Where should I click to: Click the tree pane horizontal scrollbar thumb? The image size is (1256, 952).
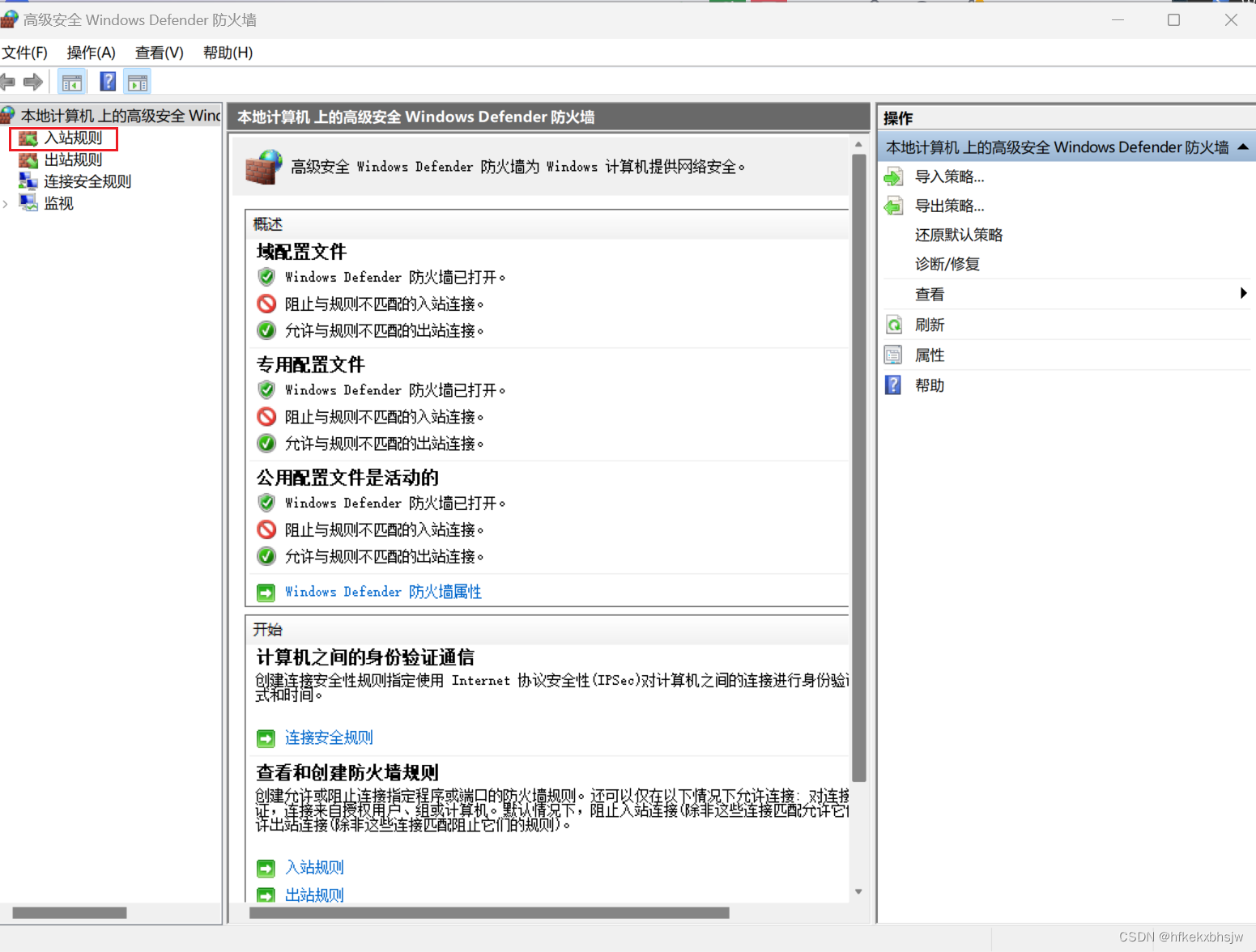click(70, 912)
